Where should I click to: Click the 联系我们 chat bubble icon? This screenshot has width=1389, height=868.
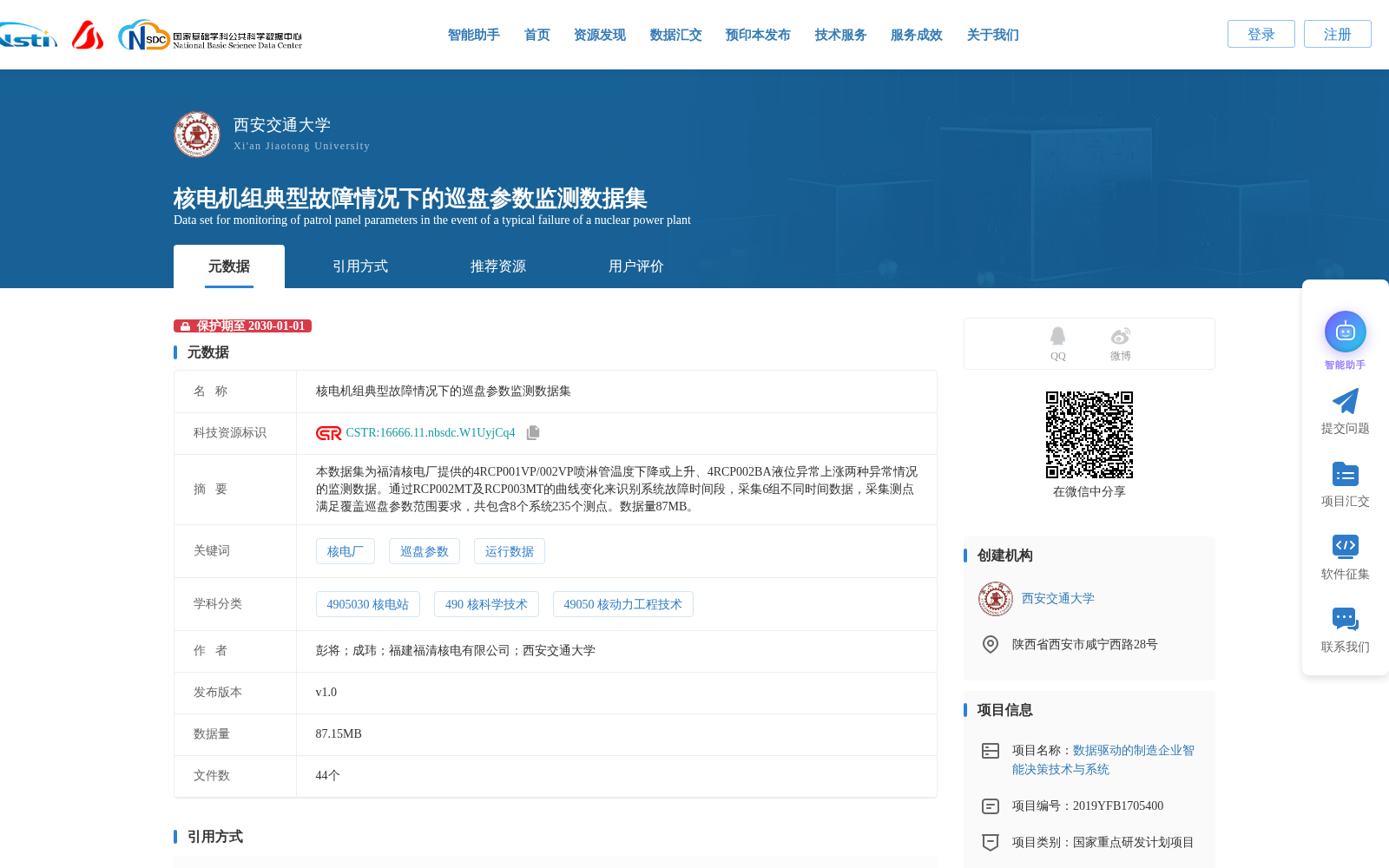[x=1346, y=619]
